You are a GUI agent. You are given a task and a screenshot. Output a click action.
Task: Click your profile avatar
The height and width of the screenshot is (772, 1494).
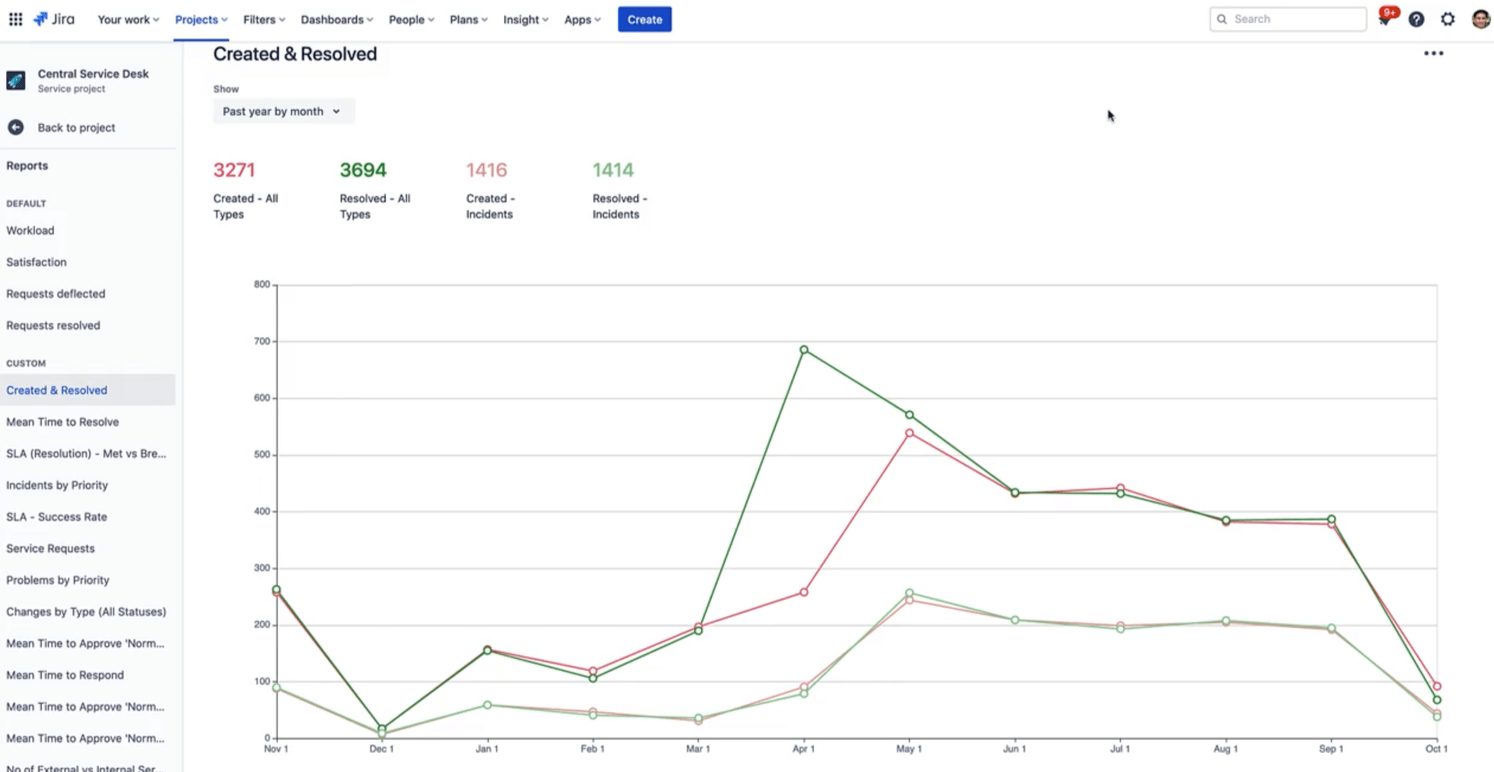click(x=1480, y=19)
